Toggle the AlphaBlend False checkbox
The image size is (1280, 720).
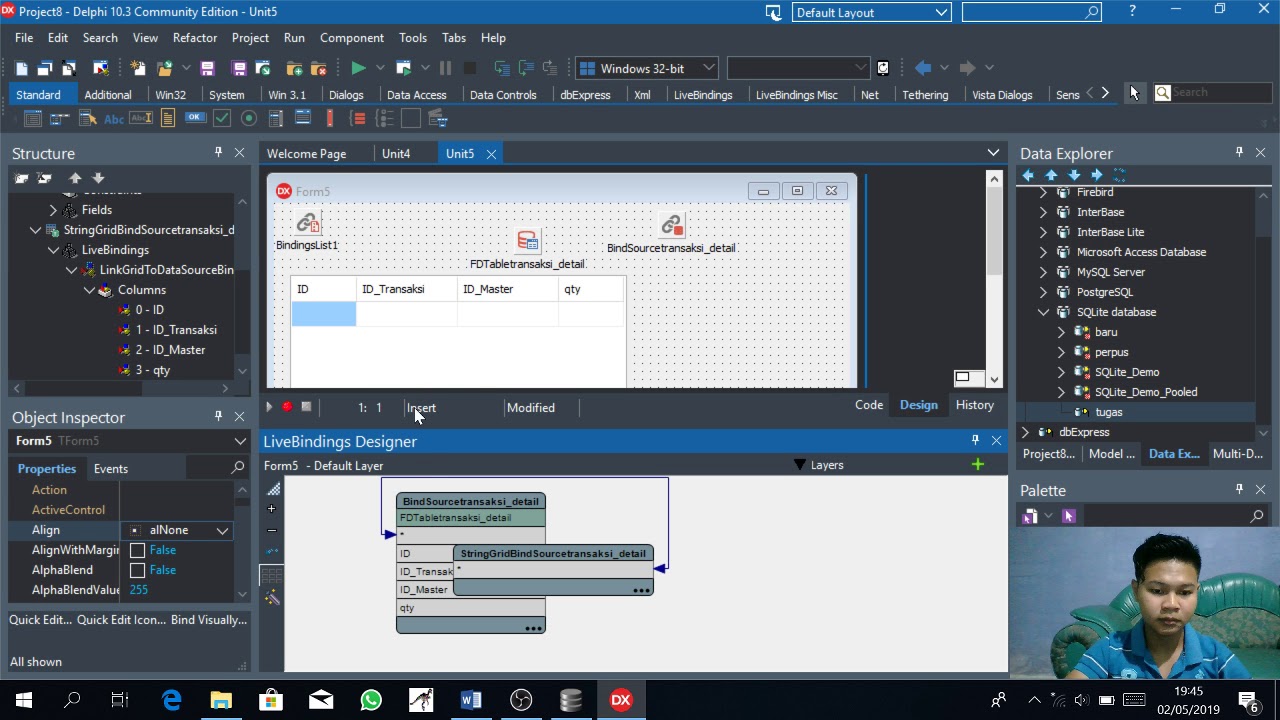pyautogui.click(x=138, y=570)
